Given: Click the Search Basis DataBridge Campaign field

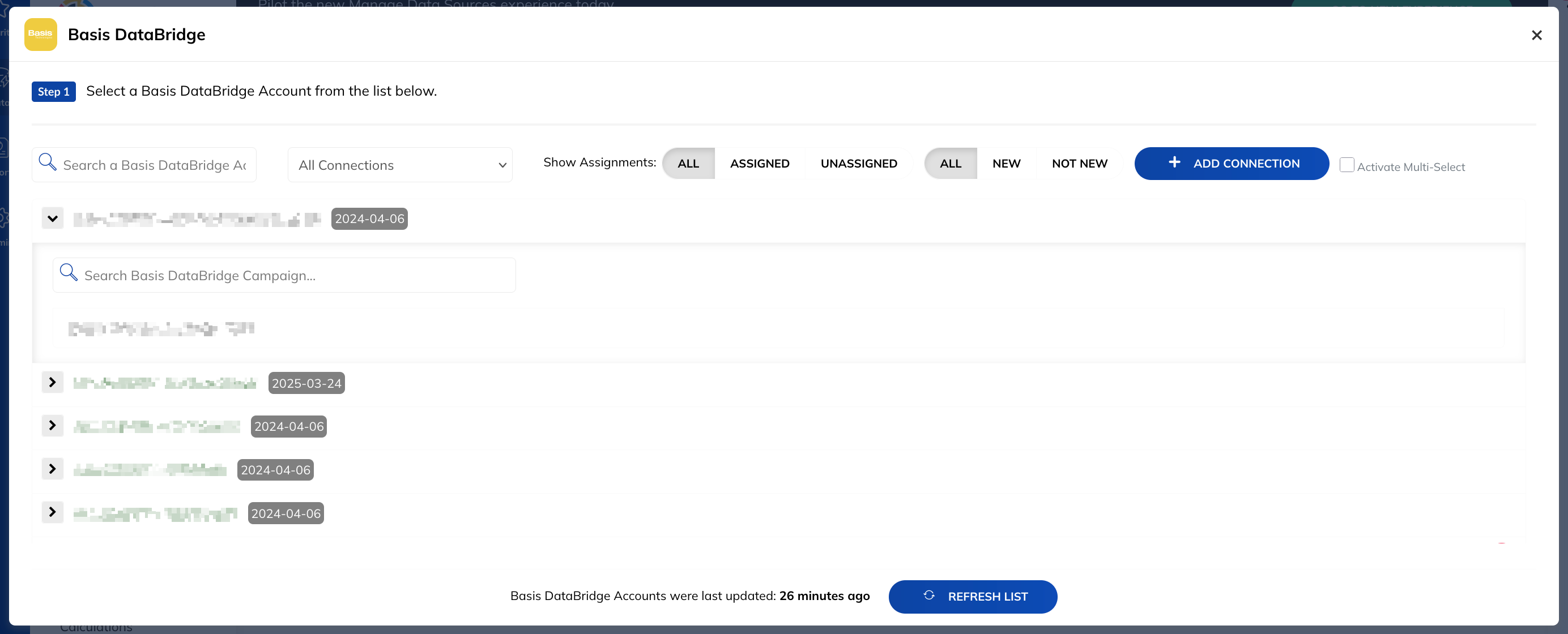Looking at the screenshot, I should (x=284, y=276).
